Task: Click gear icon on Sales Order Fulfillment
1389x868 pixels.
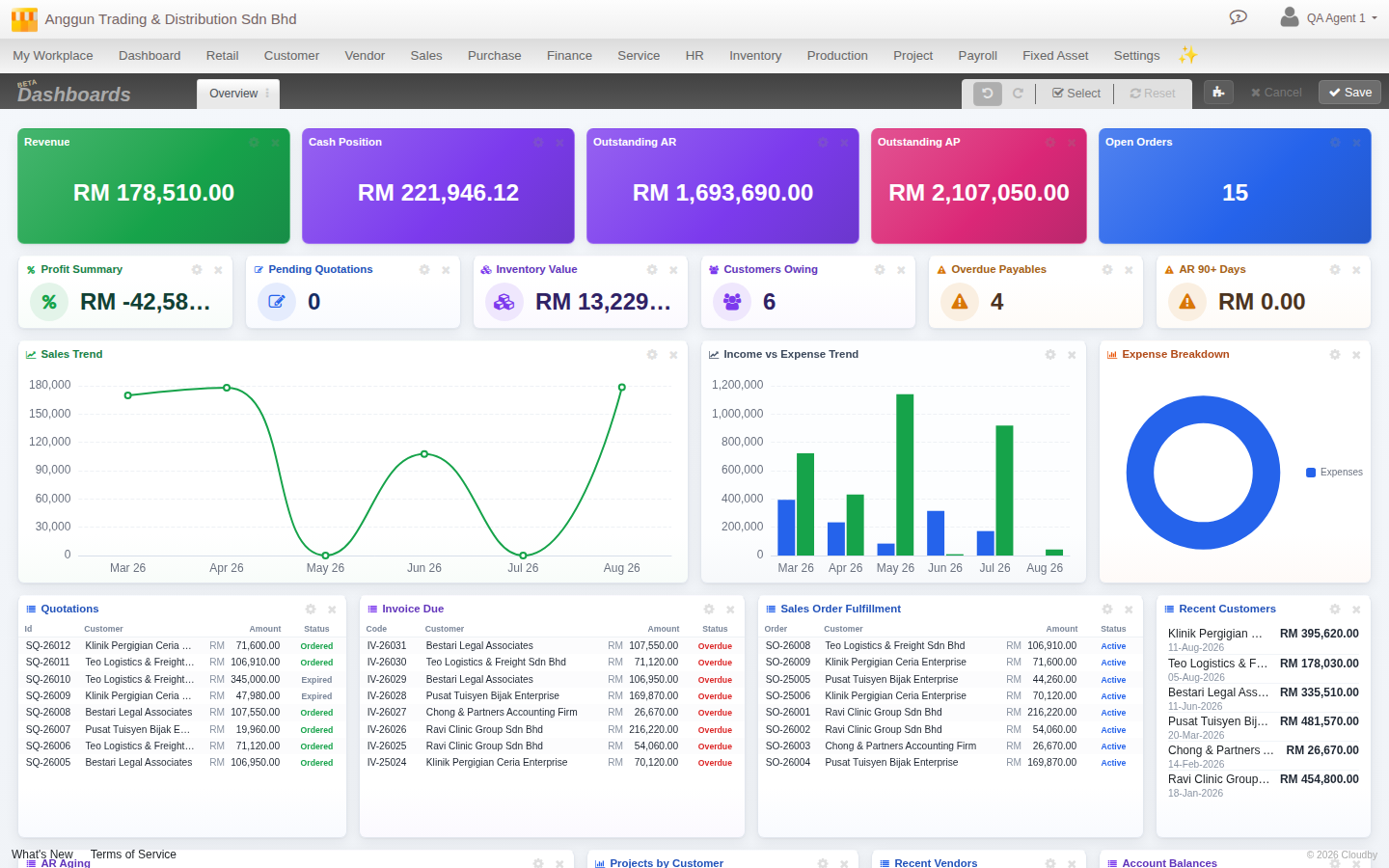Action: [x=1107, y=610]
